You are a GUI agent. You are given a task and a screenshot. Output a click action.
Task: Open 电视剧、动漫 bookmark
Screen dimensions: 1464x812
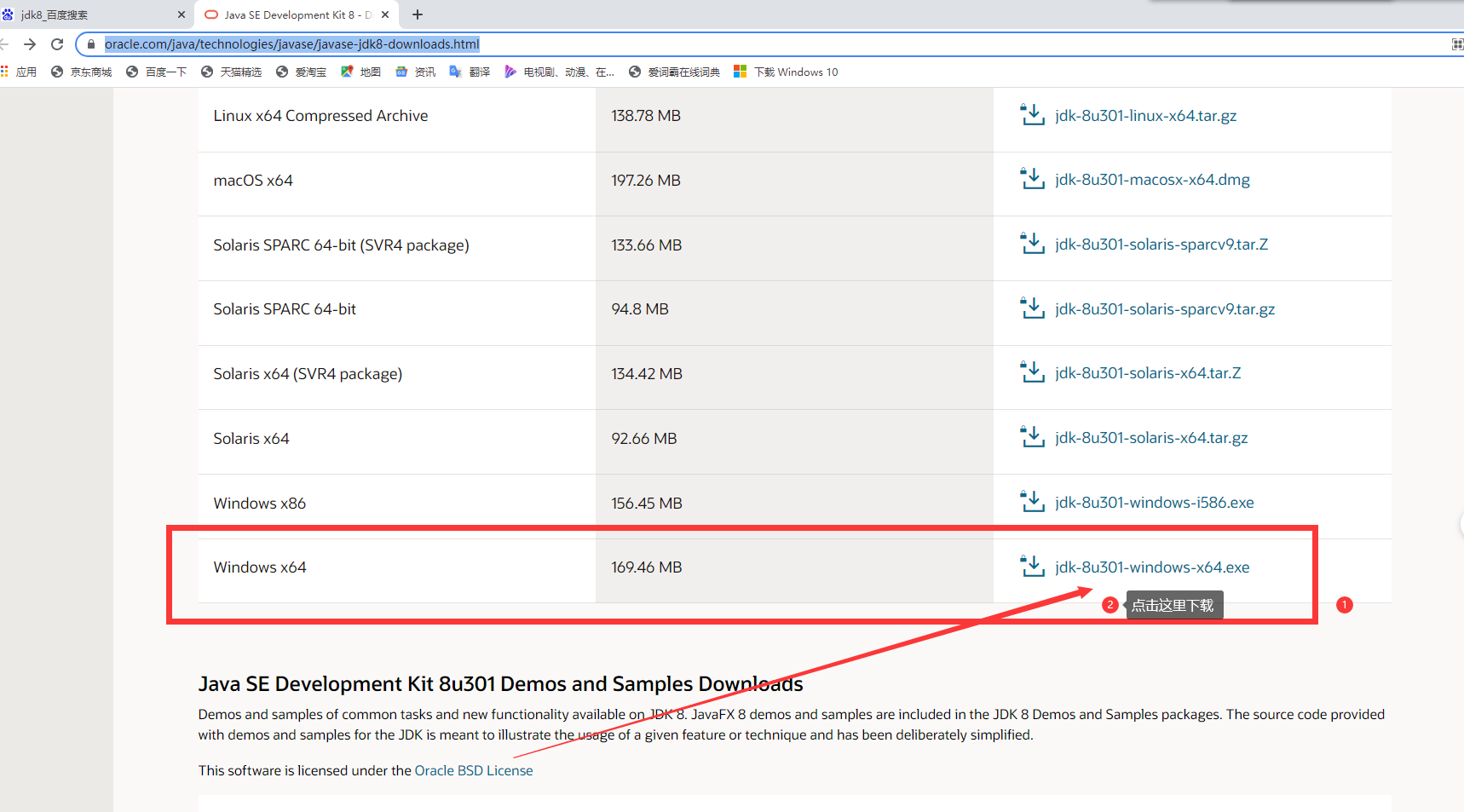pos(560,72)
